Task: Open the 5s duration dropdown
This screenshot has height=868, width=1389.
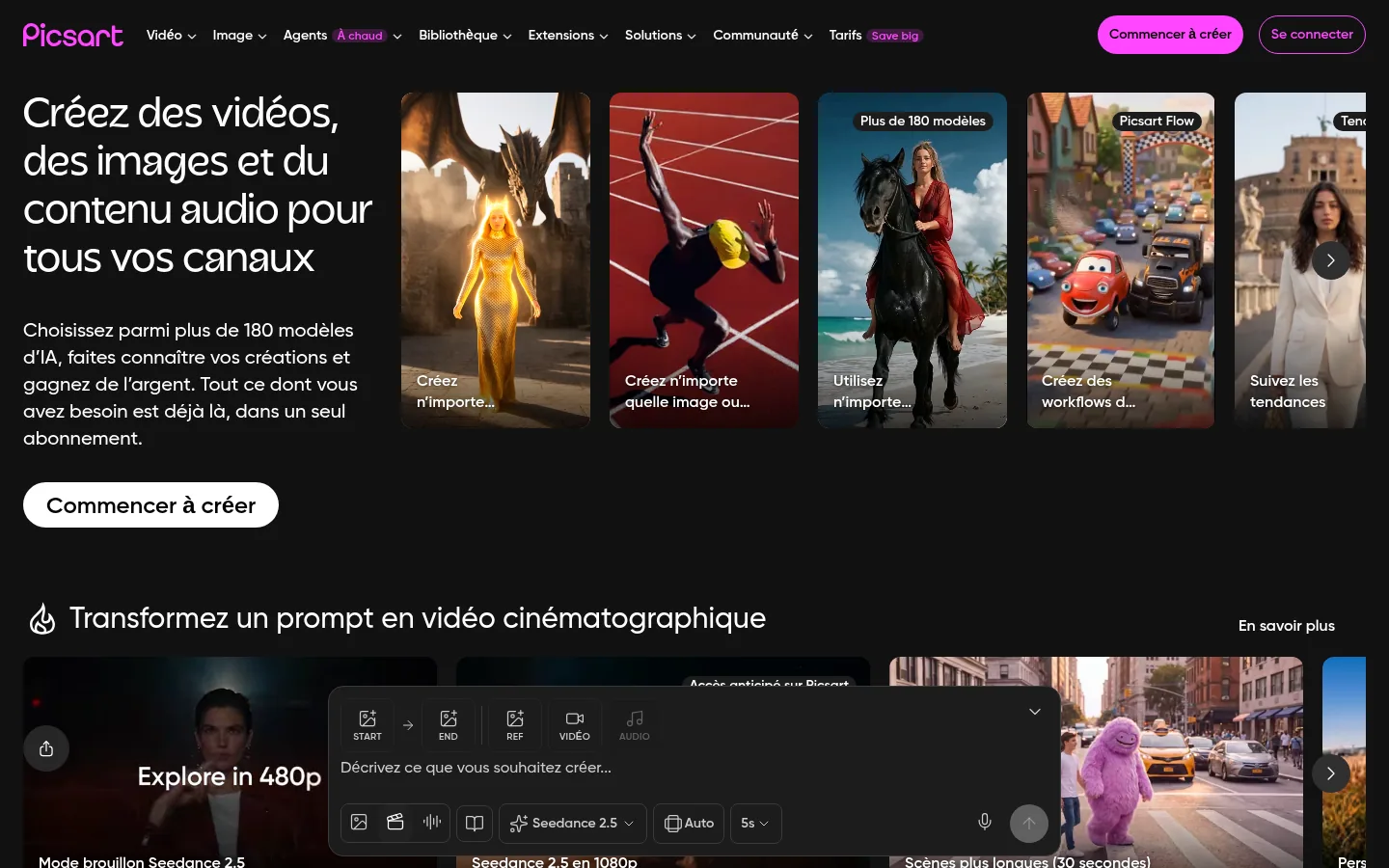Action: (755, 823)
